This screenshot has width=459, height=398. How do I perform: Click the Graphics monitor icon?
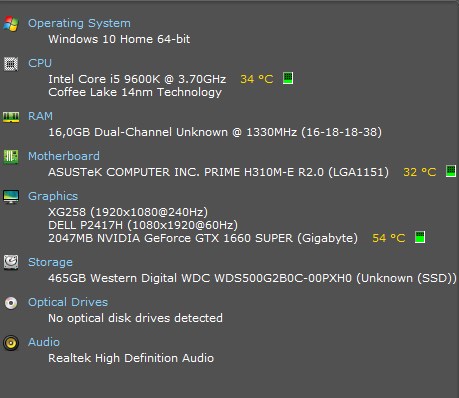[x=11, y=196]
